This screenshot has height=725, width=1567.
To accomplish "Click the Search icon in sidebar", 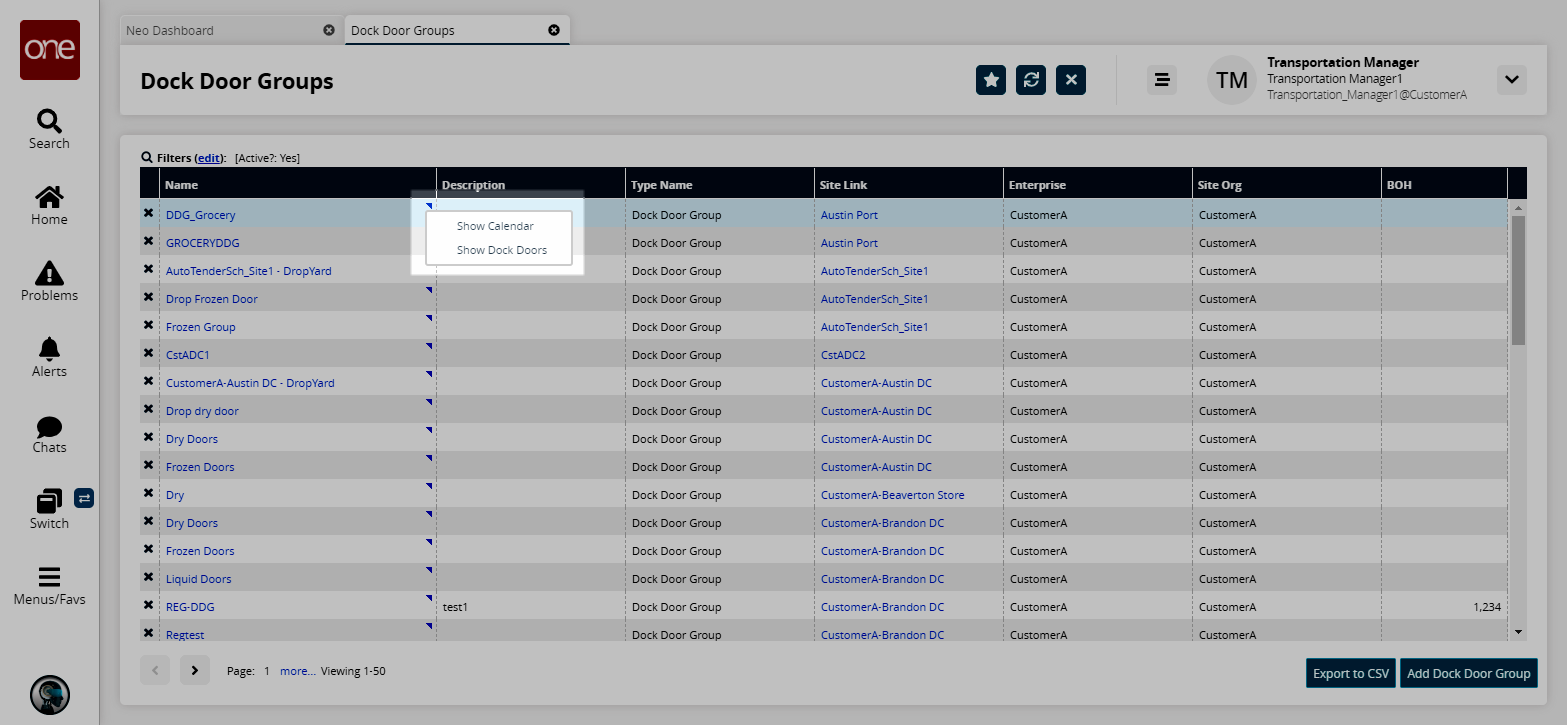I will pyautogui.click(x=49, y=121).
